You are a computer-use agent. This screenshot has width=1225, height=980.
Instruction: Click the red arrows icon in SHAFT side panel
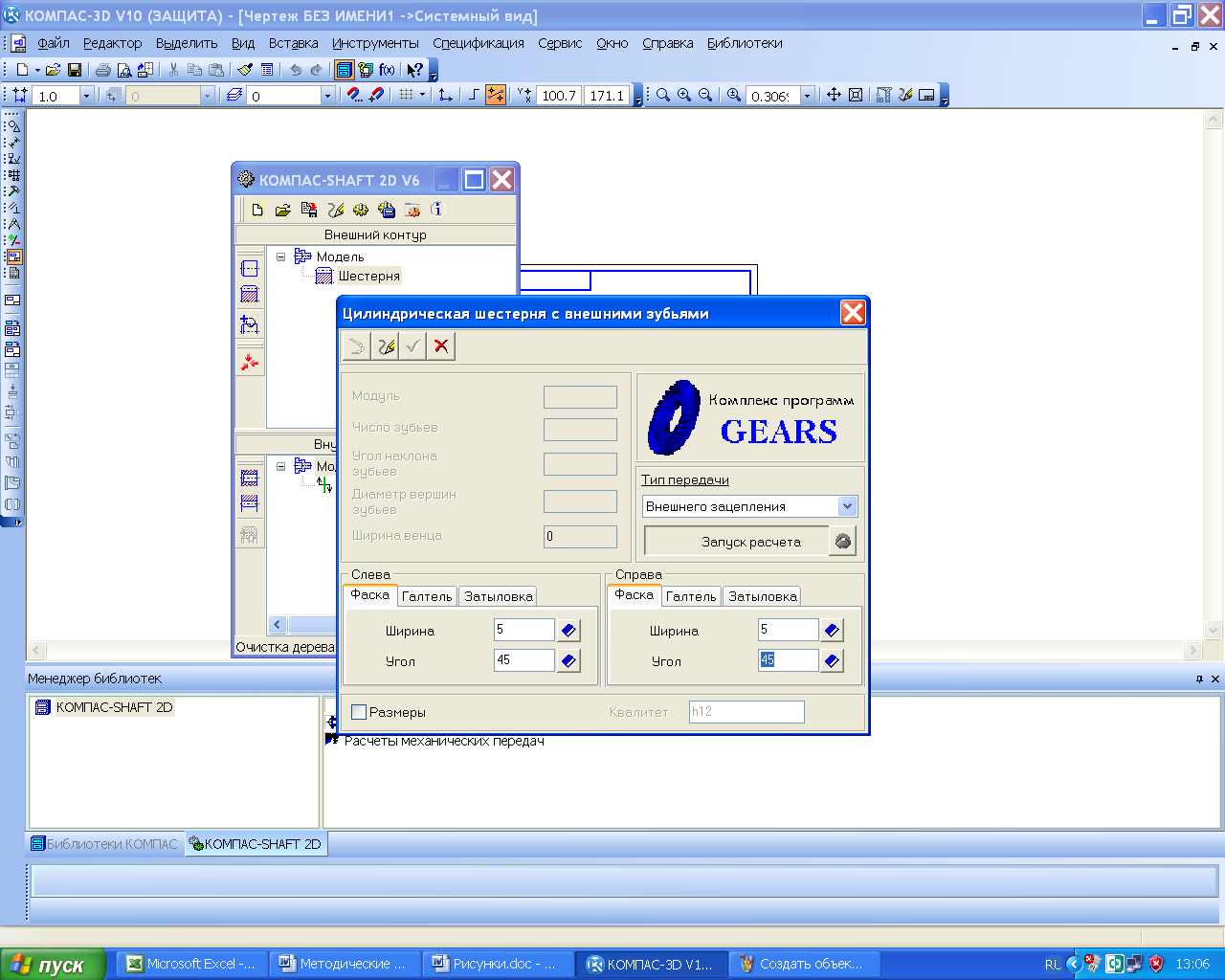(250, 362)
